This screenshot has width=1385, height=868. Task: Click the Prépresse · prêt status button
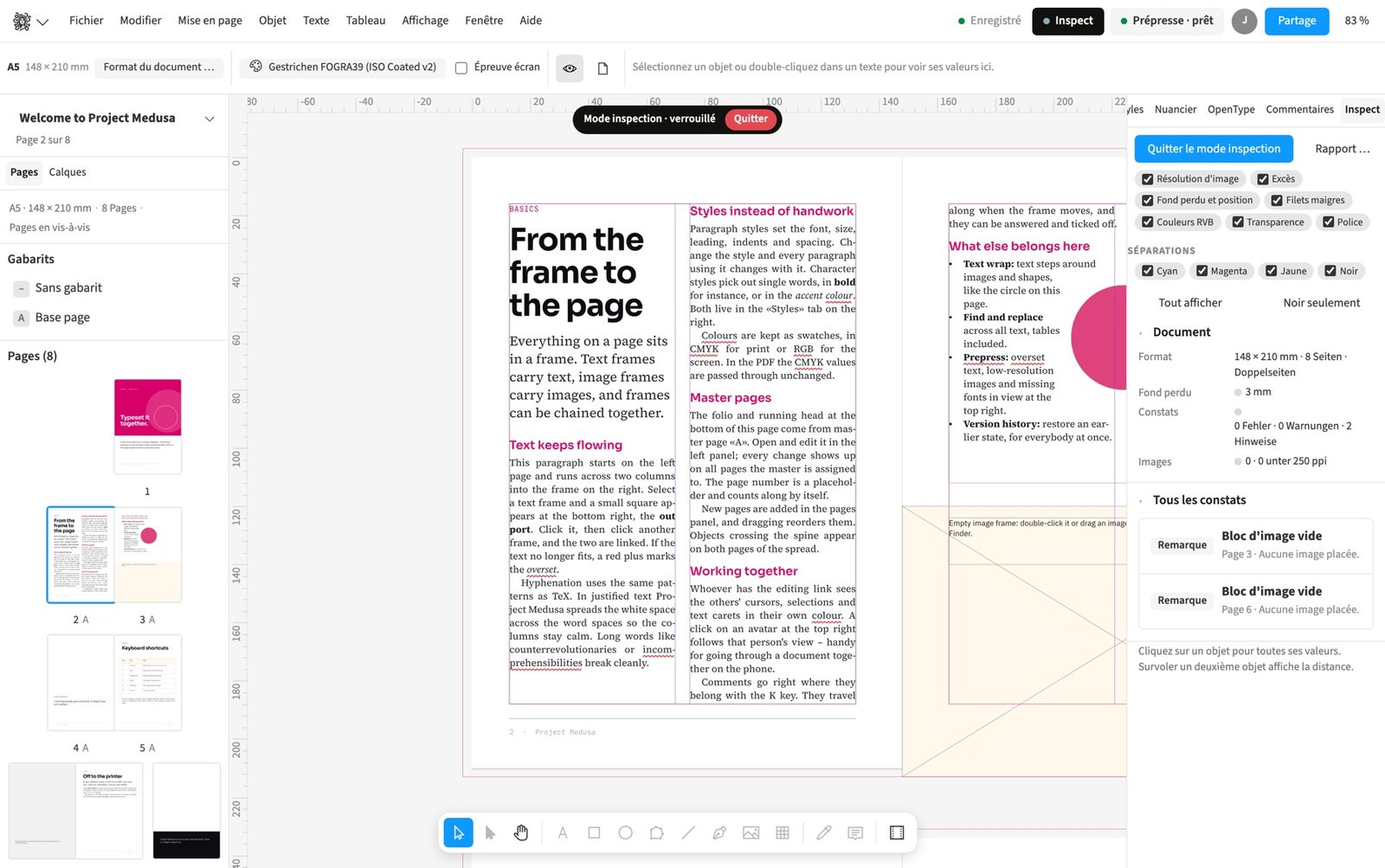pos(1167,21)
